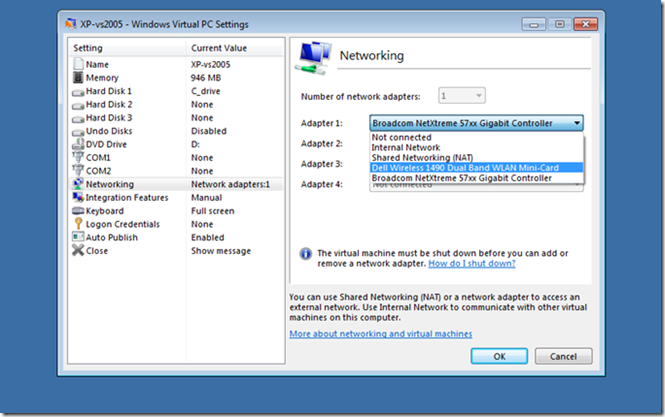The height and width of the screenshot is (417, 665).
Task: Click the 'Enabled' Auto Publish value
Action: 207,238
